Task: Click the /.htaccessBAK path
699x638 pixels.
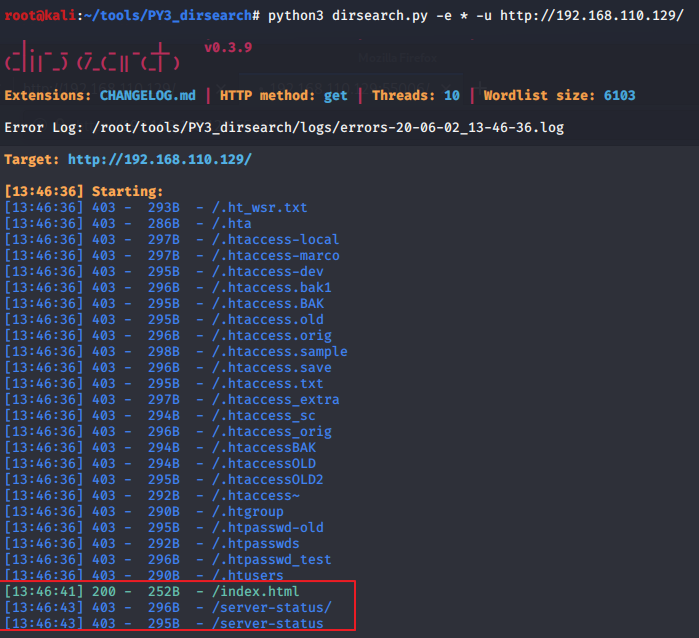Action: pos(263,448)
